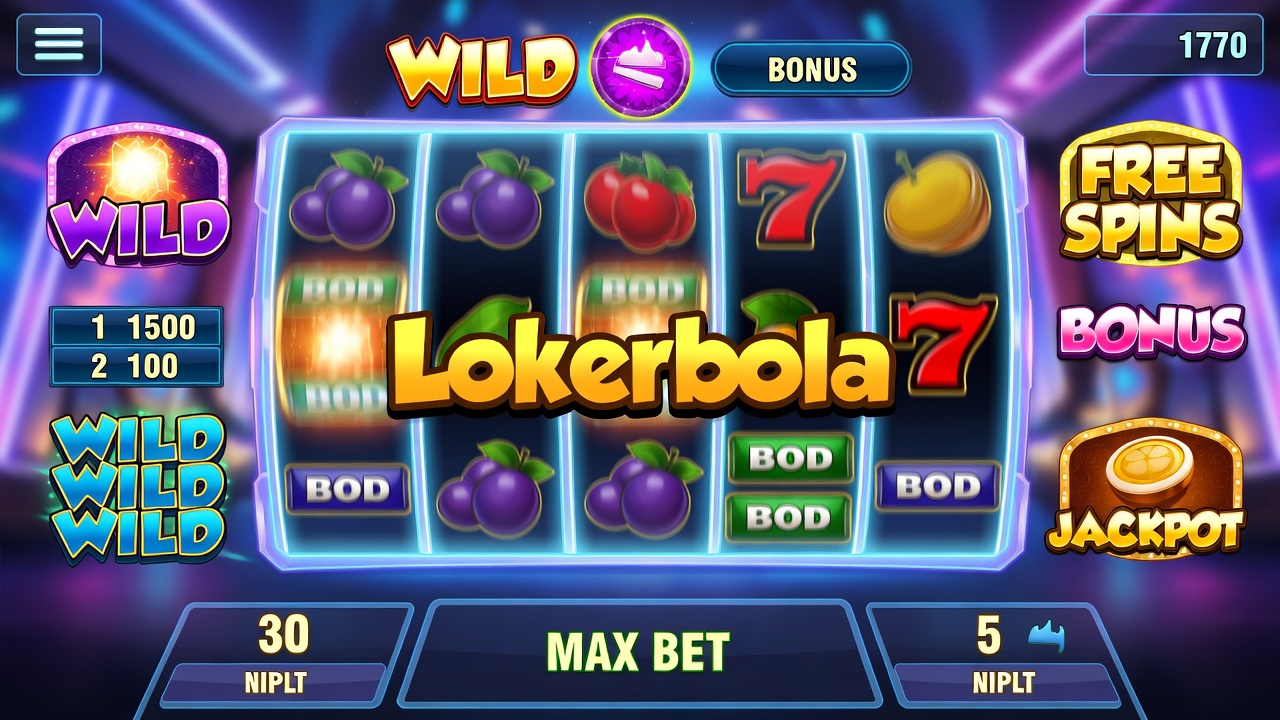Select the top red 7 in fourth reel

(x=785, y=196)
